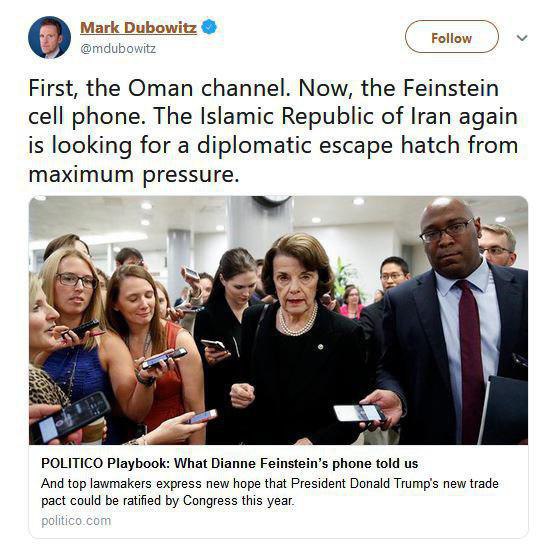The width and height of the screenshot is (557, 547).
Task: Visit the politico.com domain link
Action: click(76, 521)
